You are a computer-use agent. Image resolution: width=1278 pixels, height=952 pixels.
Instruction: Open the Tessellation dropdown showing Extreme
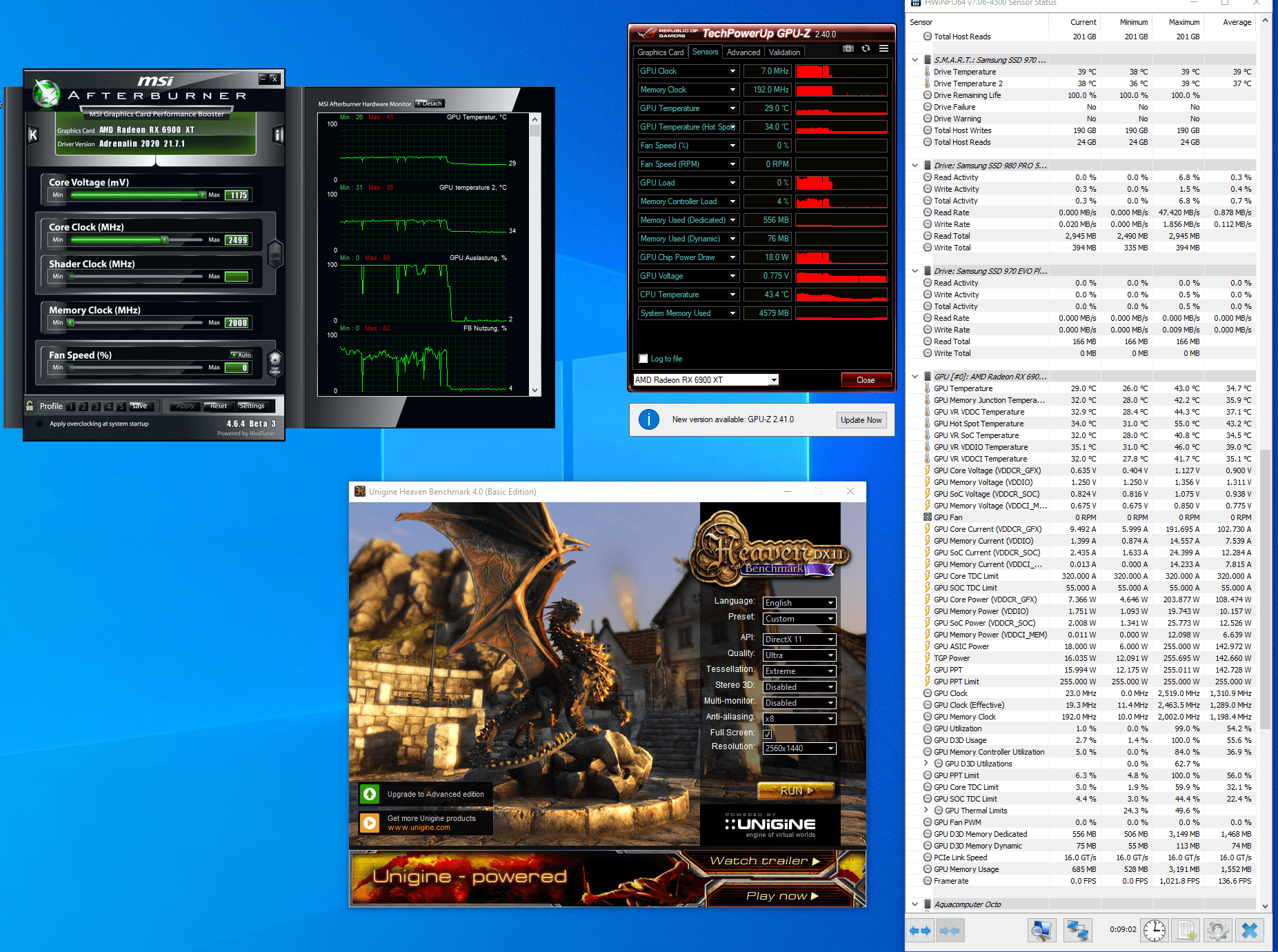point(799,671)
